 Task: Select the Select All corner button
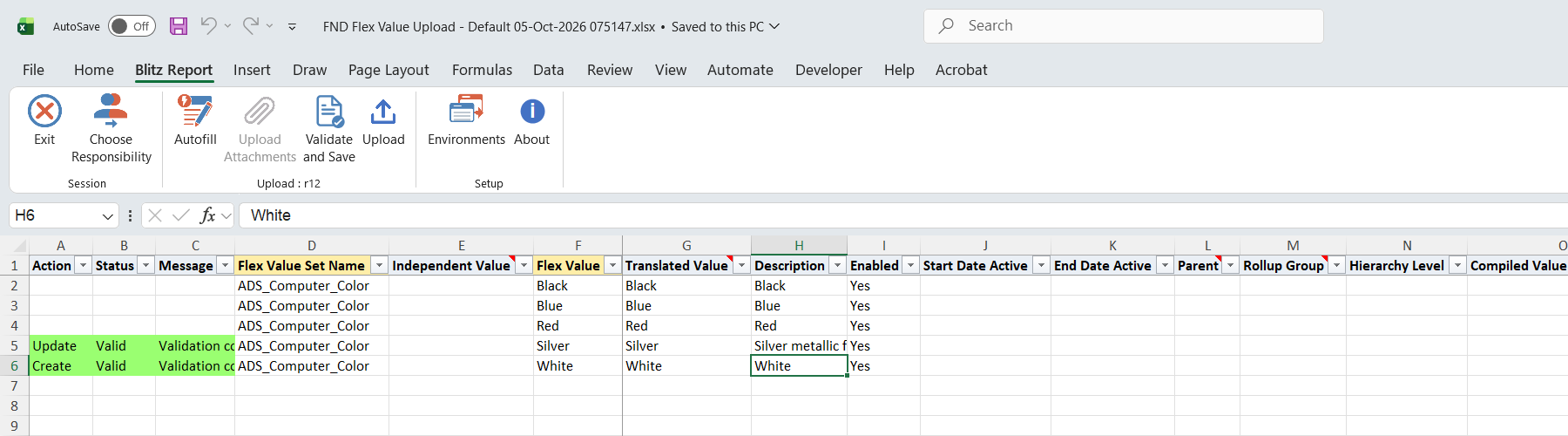(x=15, y=246)
